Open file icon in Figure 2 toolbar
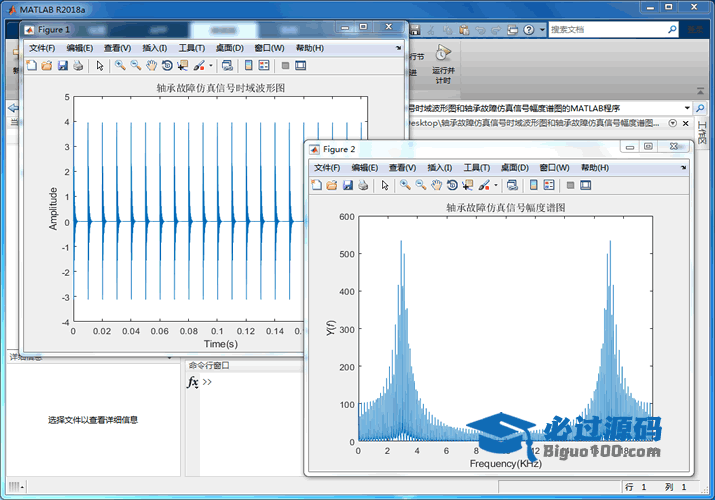The height and width of the screenshot is (500, 715). (332, 185)
